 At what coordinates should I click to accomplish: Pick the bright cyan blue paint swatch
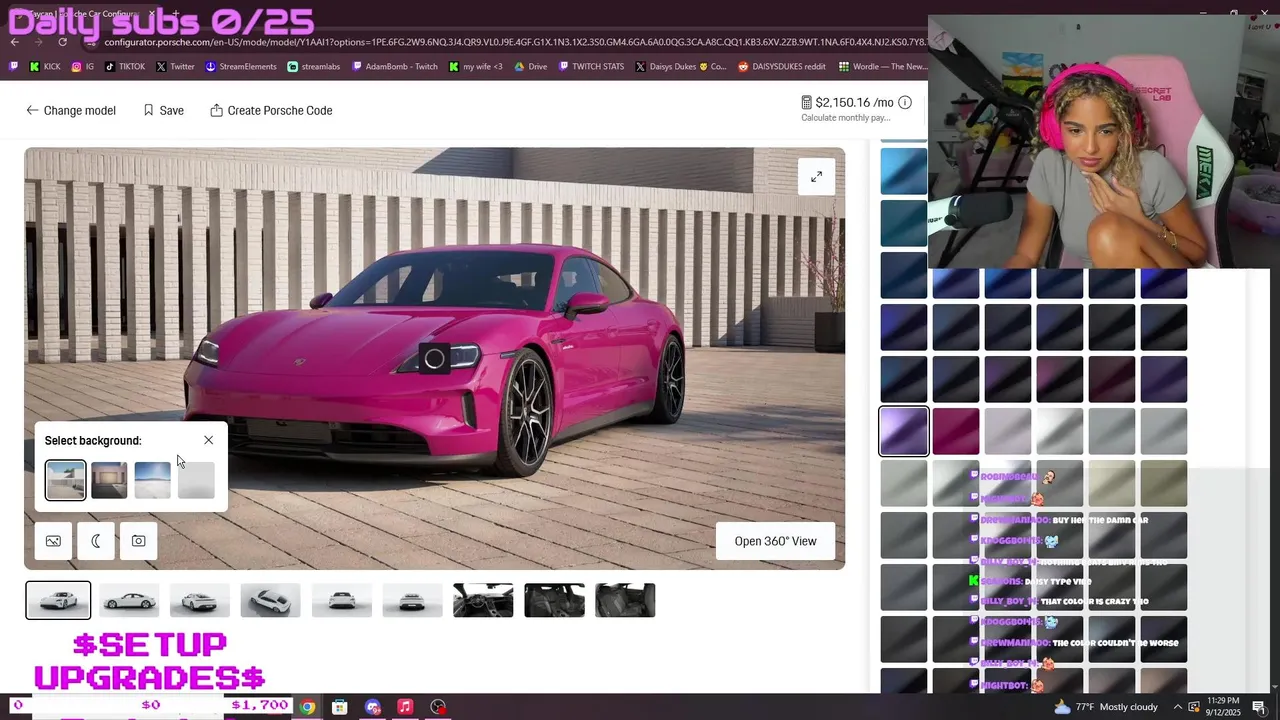[x=904, y=171]
